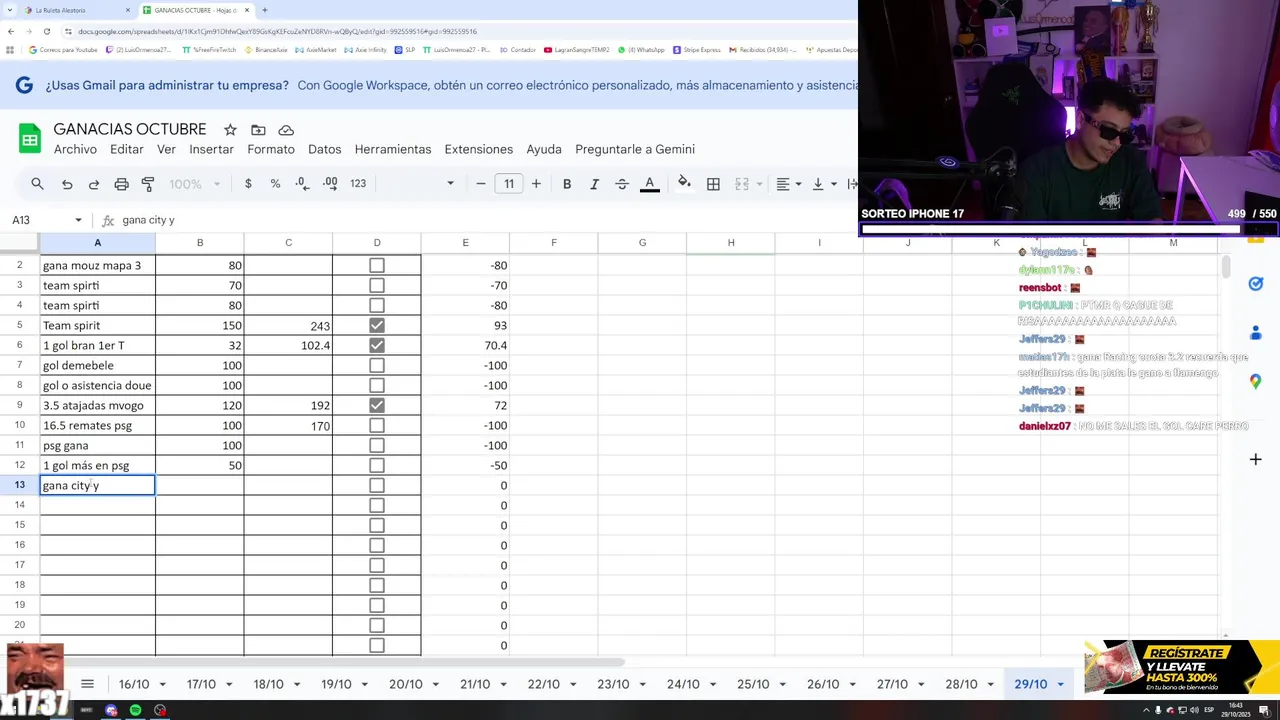Change text color with the A swatch
Viewport: 1280px width, 720px height.
click(x=649, y=184)
